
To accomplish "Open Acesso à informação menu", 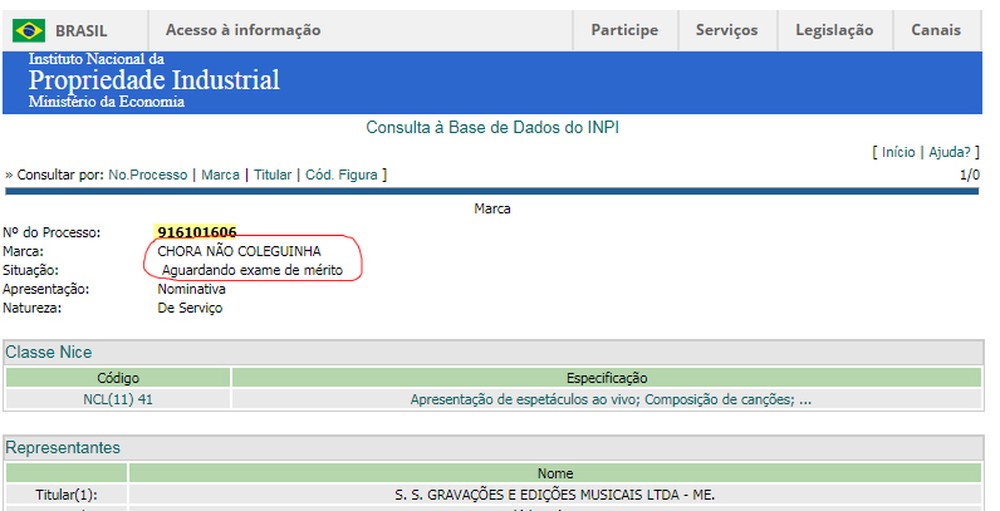I will [x=243, y=30].
